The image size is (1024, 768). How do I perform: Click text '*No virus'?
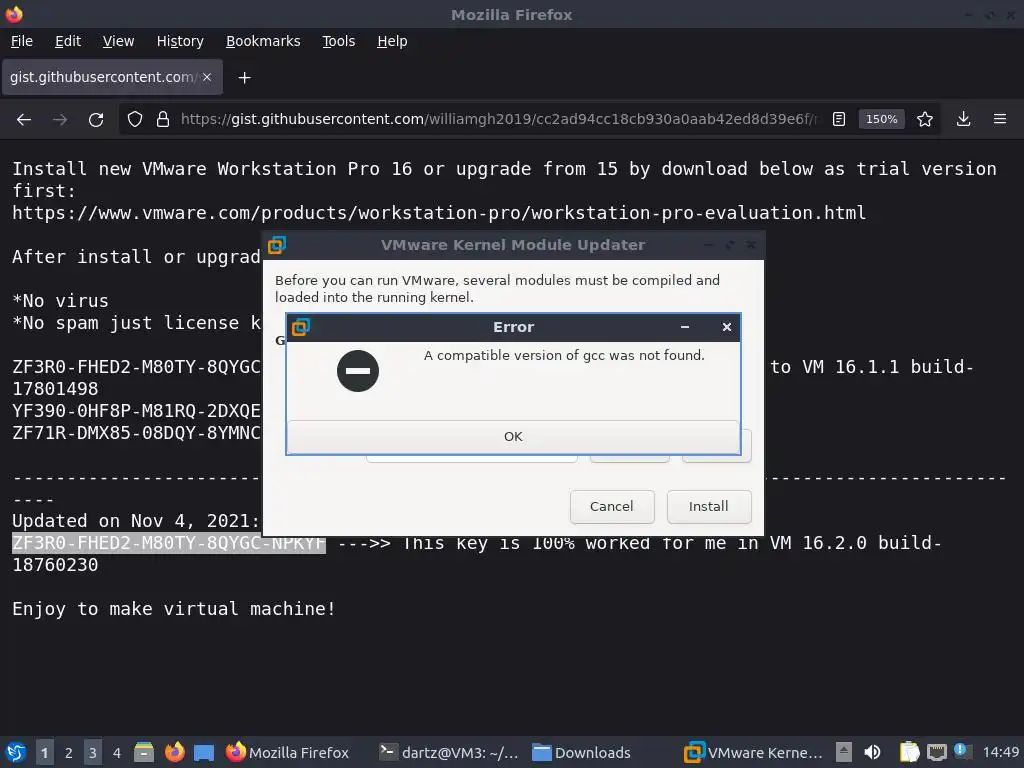coord(60,301)
